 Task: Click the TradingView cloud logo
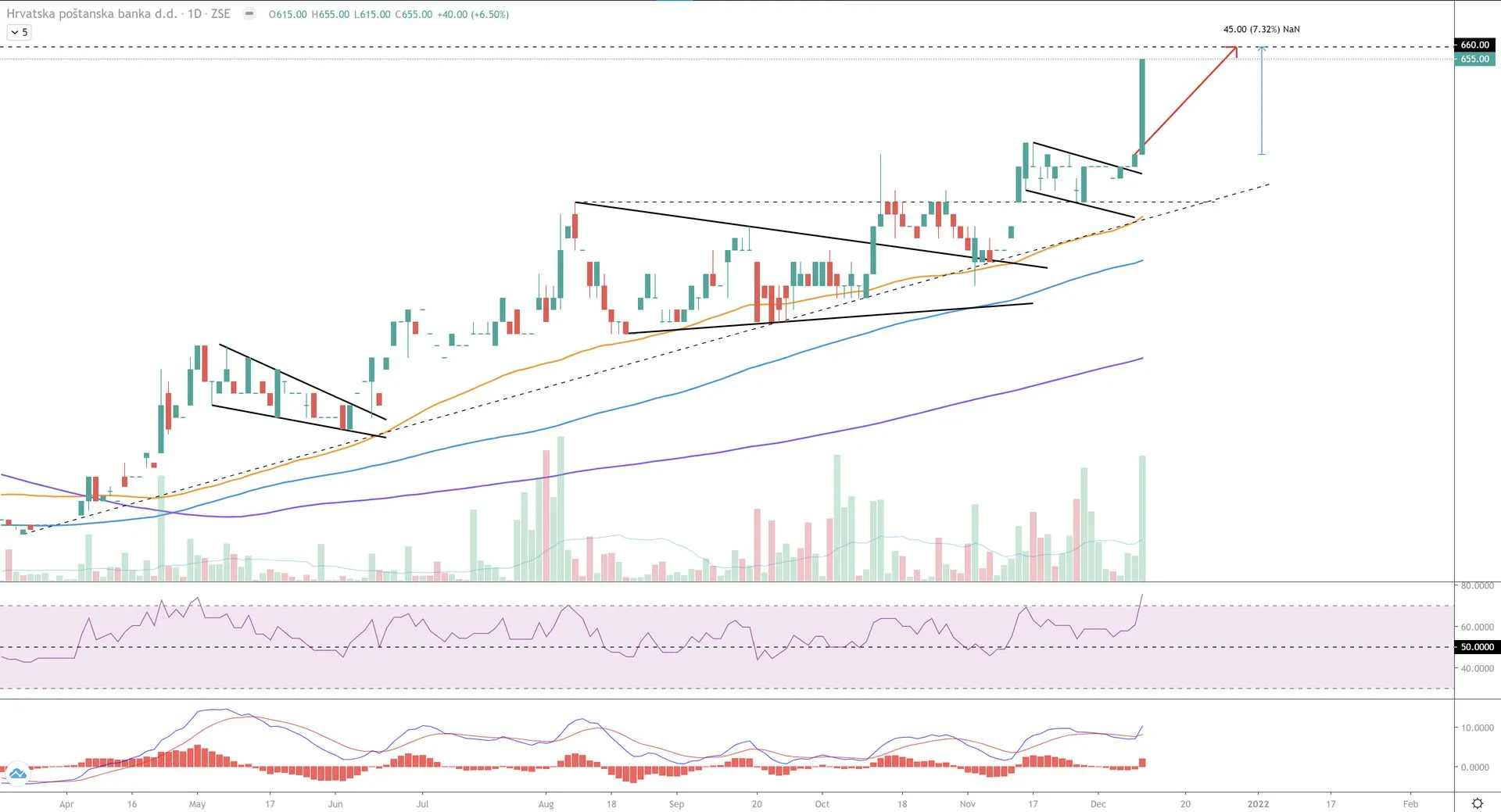17,774
